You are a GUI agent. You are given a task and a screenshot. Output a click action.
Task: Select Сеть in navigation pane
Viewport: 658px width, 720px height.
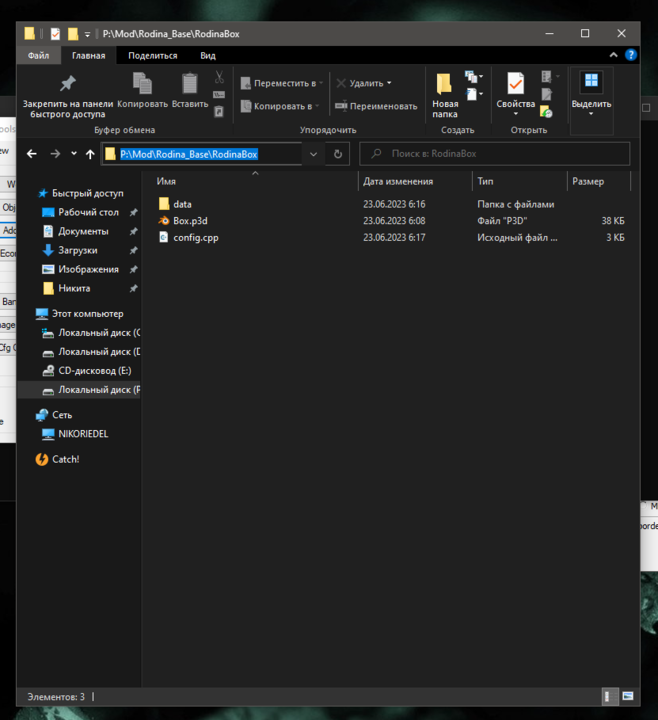pyautogui.click(x=62, y=415)
